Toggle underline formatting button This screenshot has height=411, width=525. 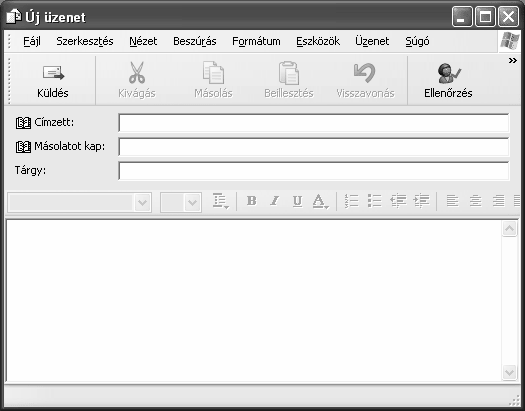[297, 201]
